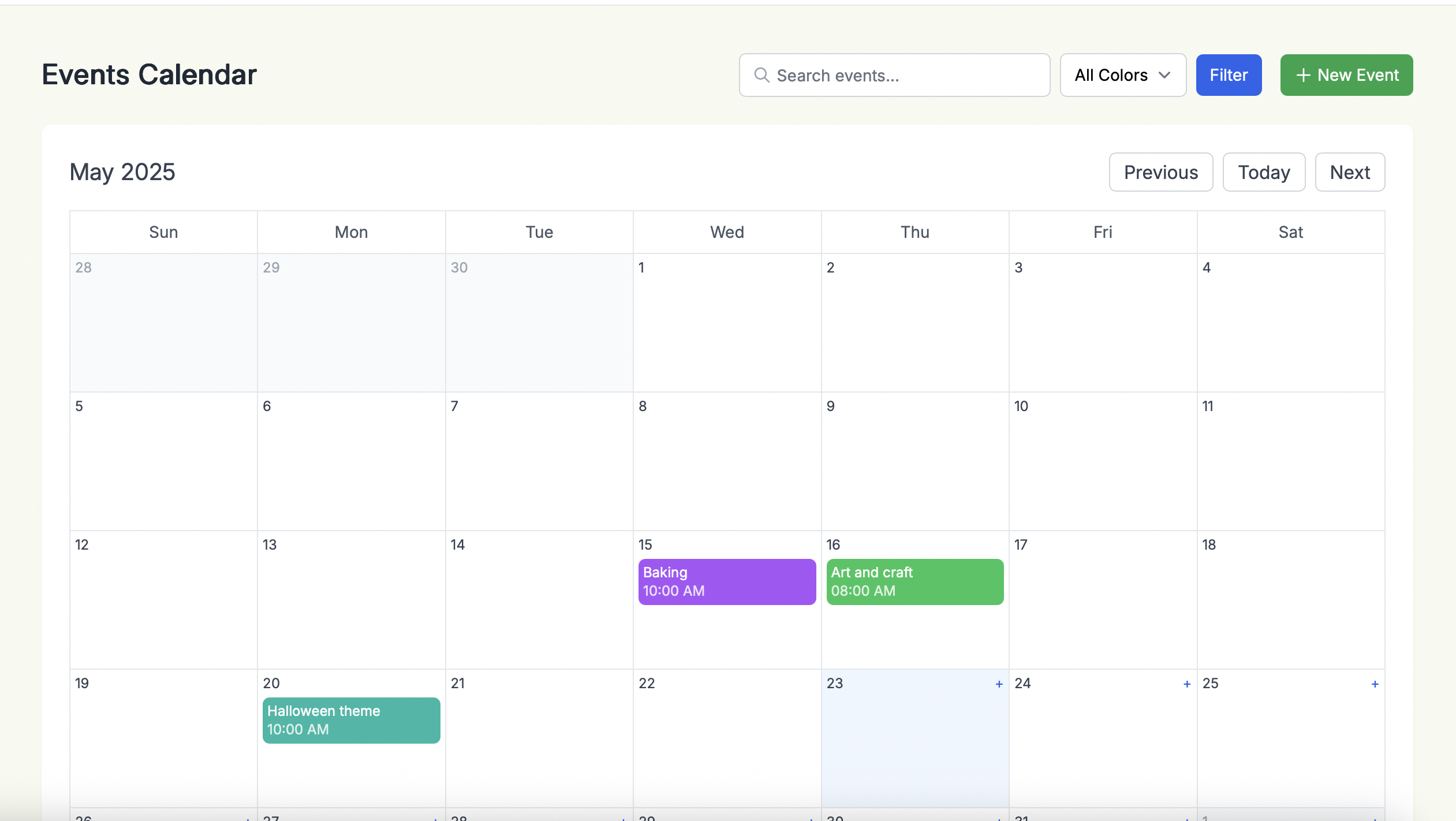Image resolution: width=1456 pixels, height=821 pixels.
Task: Select day 9 cell
Action: pyautogui.click(x=915, y=461)
